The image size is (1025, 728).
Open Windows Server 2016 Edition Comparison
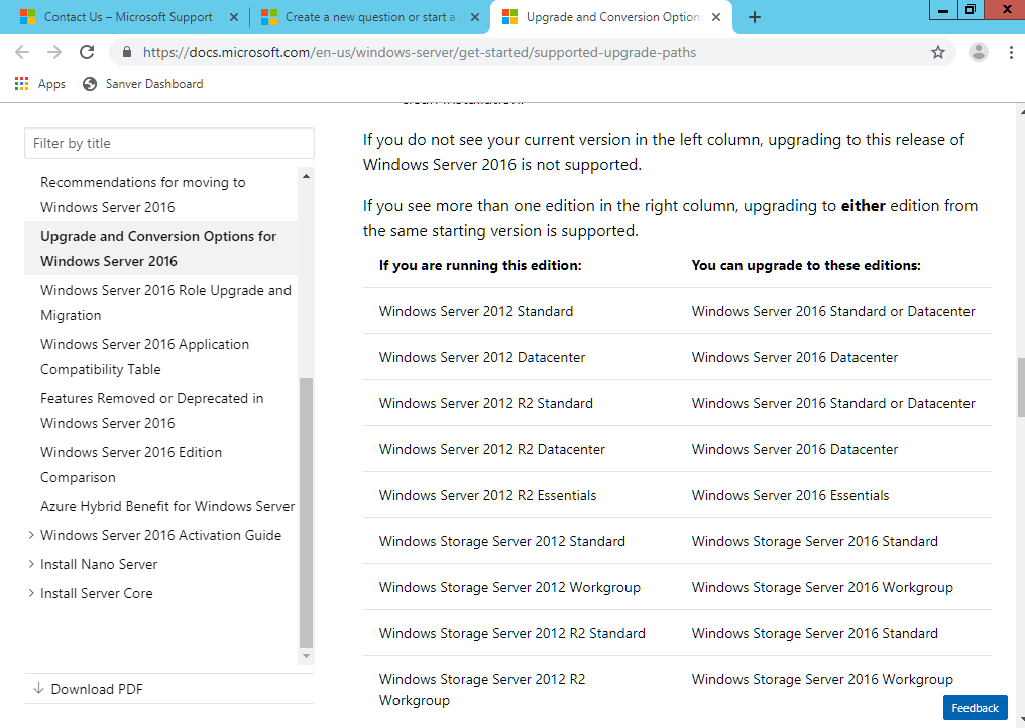131,465
